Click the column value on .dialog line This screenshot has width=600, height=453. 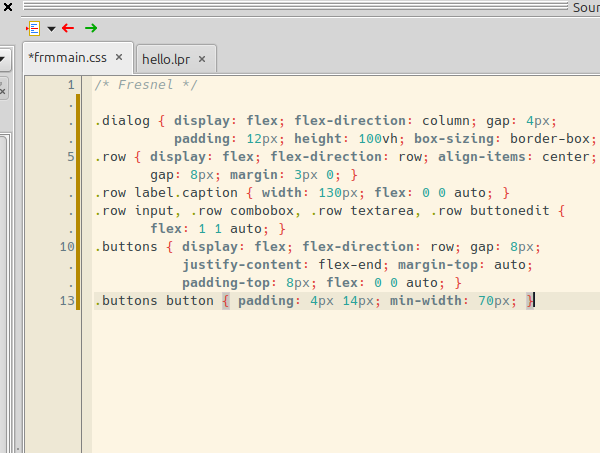click(446, 121)
